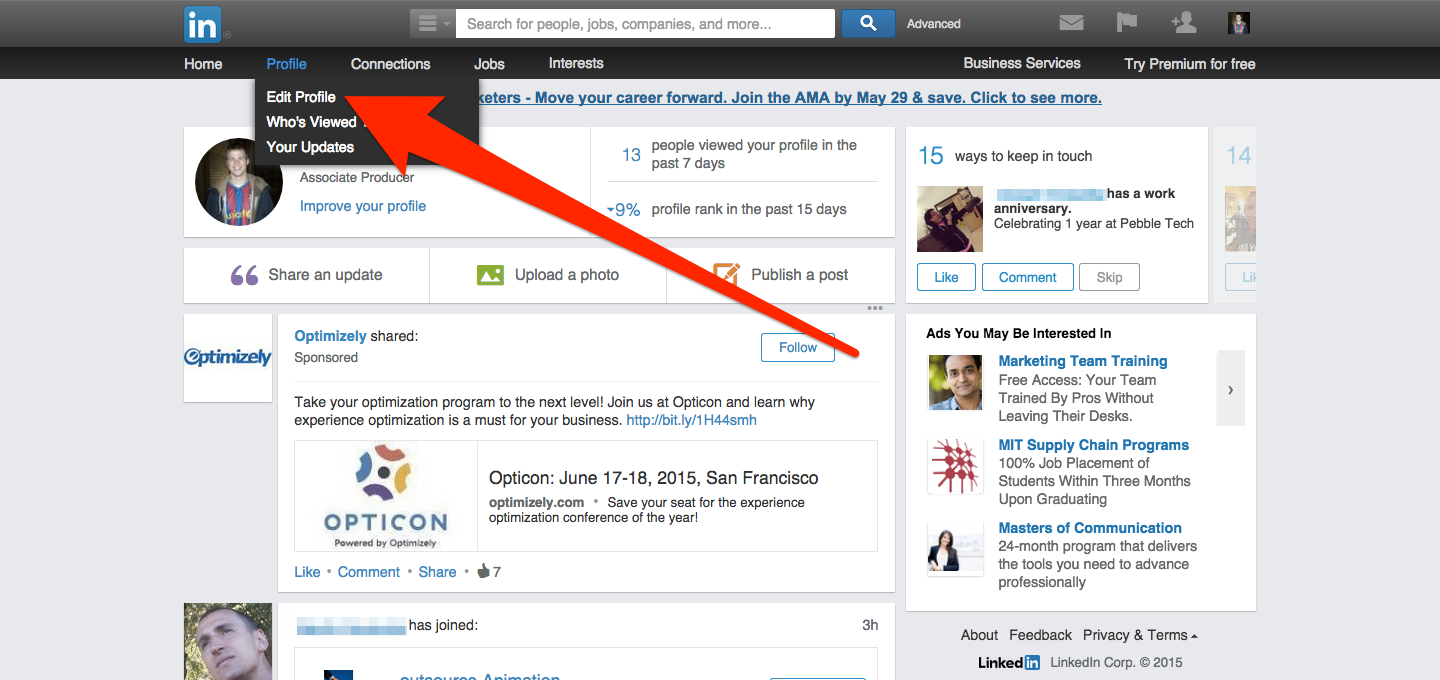Open the AMA banner ad link
Screen dimensions: 1440x680
pos(790,98)
